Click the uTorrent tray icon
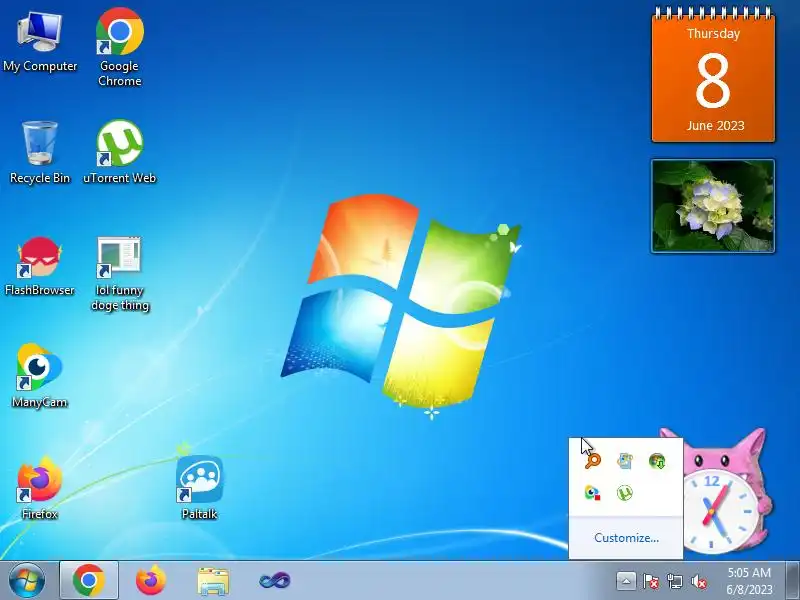800x600 pixels. tap(624, 493)
